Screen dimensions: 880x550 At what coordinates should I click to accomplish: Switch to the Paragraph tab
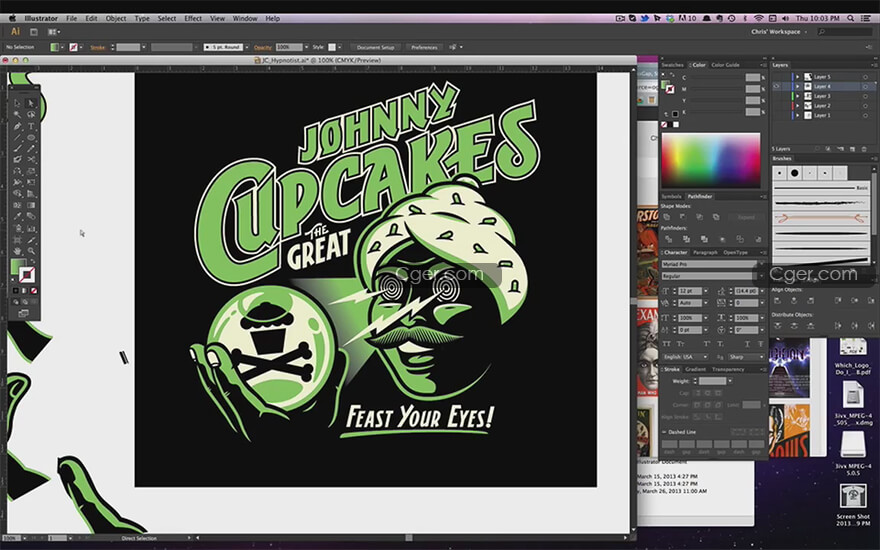[x=705, y=253]
